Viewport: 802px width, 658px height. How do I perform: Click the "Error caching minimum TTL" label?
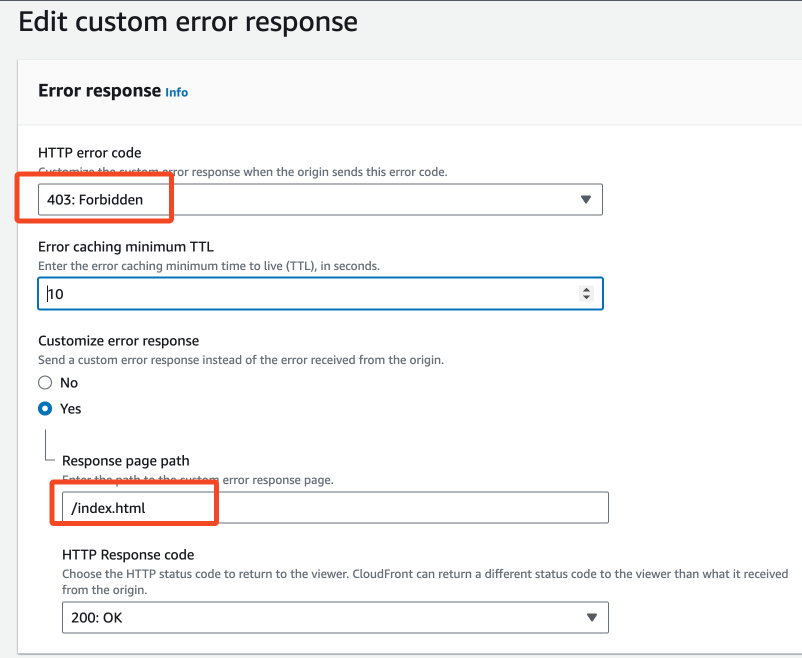(x=126, y=247)
